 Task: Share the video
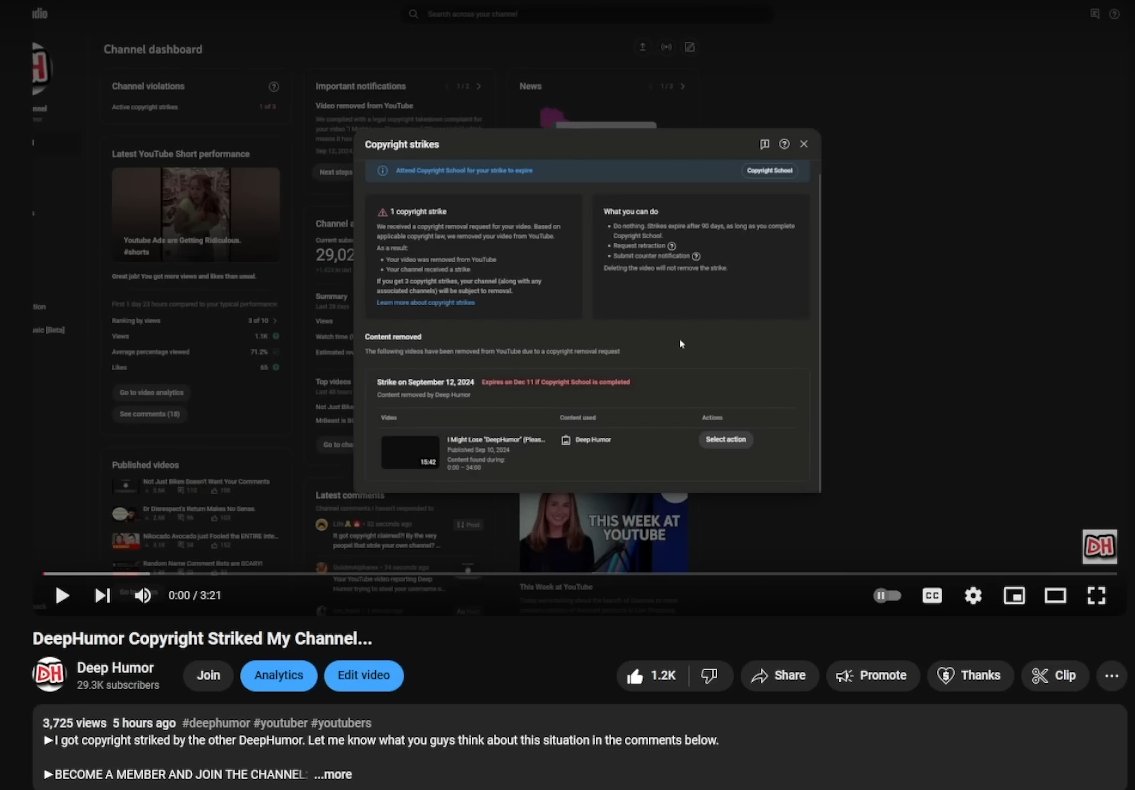(x=779, y=676)
